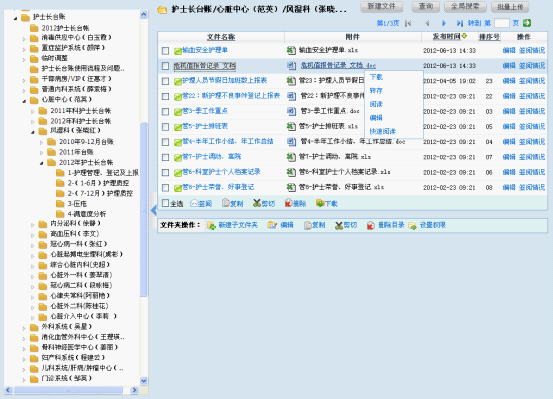Collapse the 2012年护士长台账 subfolder
This screenshot has width=553, height=399.
click(41, 163)
